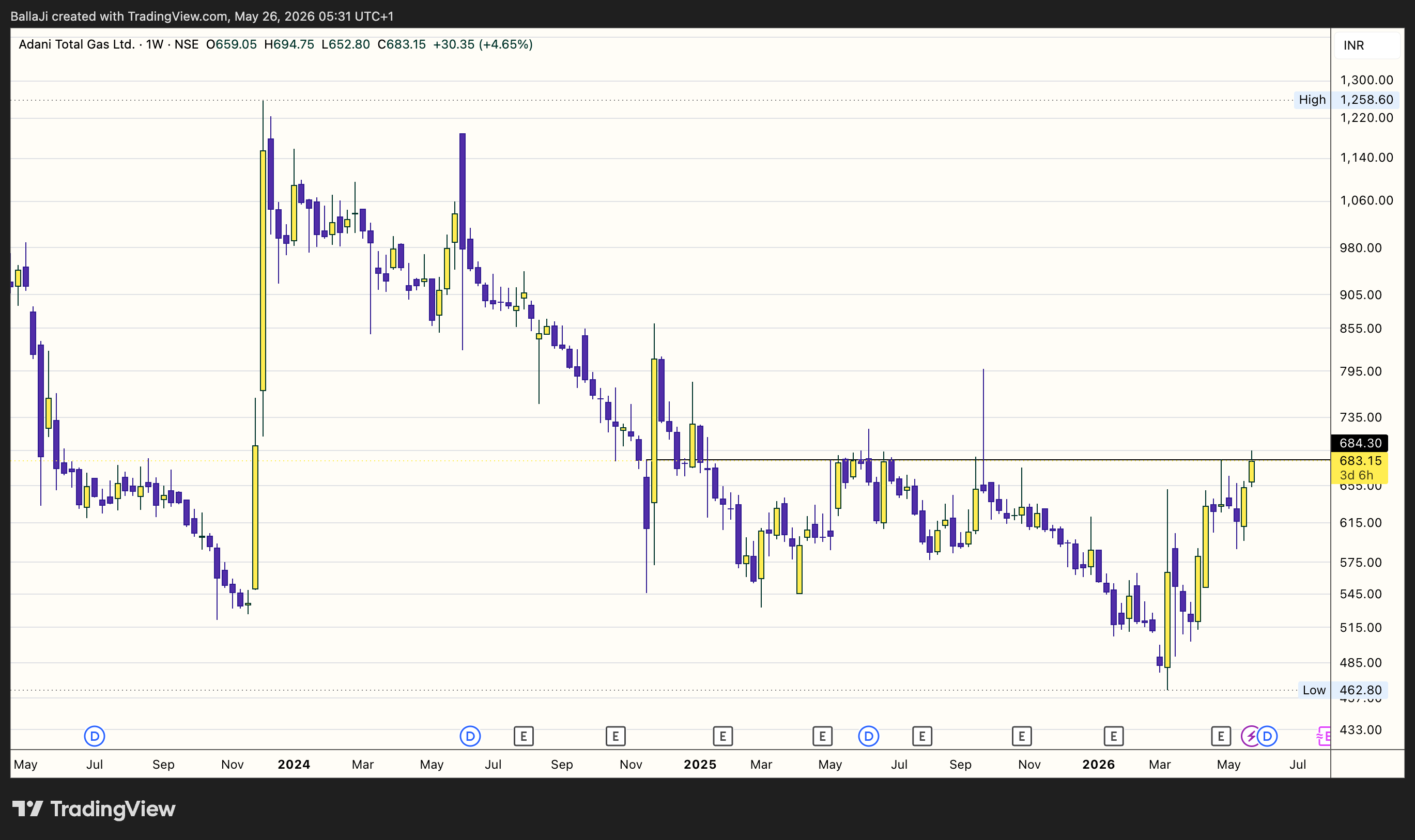This screenshot has width=1415, height=840.
Task: Click the dividend marker after May 2026
Action: click(1268, 736)
